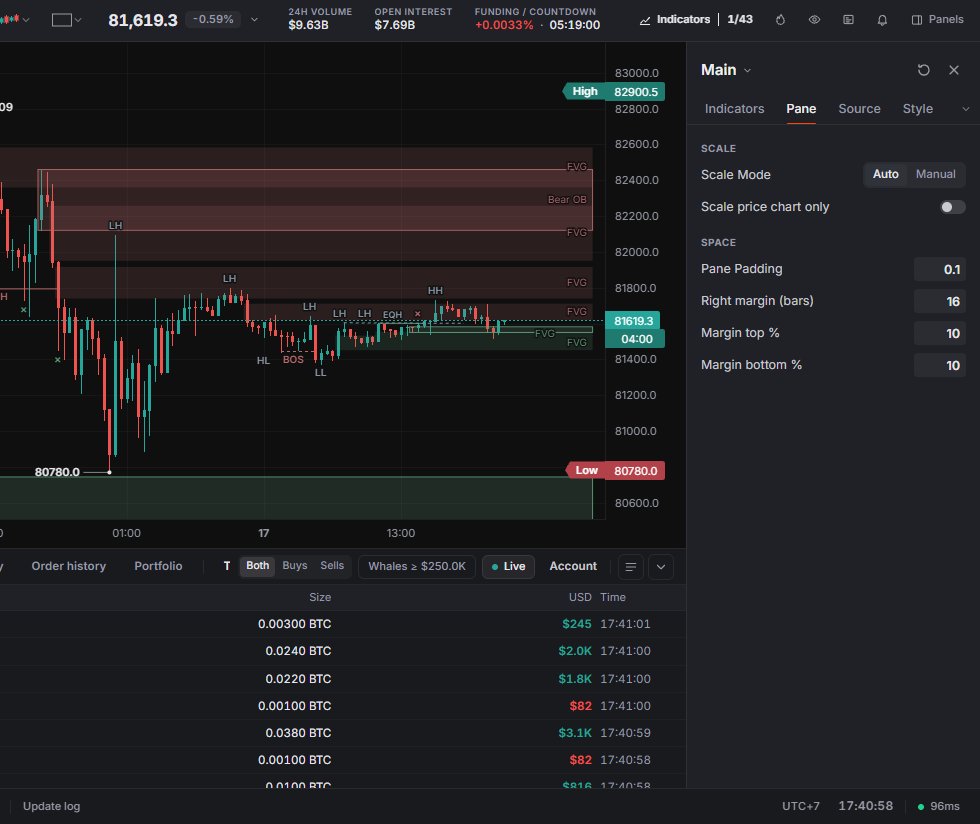
Task: Click the 0.00300 BTC trade row
Action: tap(342, 624)
